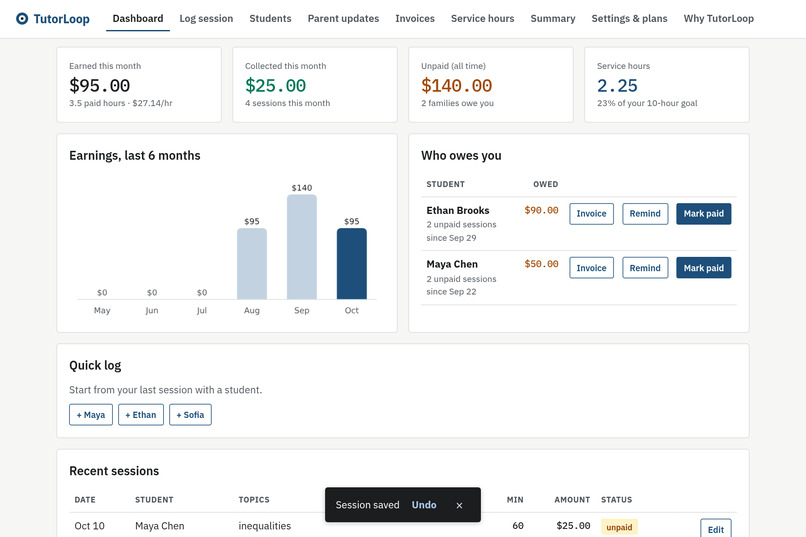Open the Summary tab
Screen dimensions: 806x537
click(x=553, y=18)
